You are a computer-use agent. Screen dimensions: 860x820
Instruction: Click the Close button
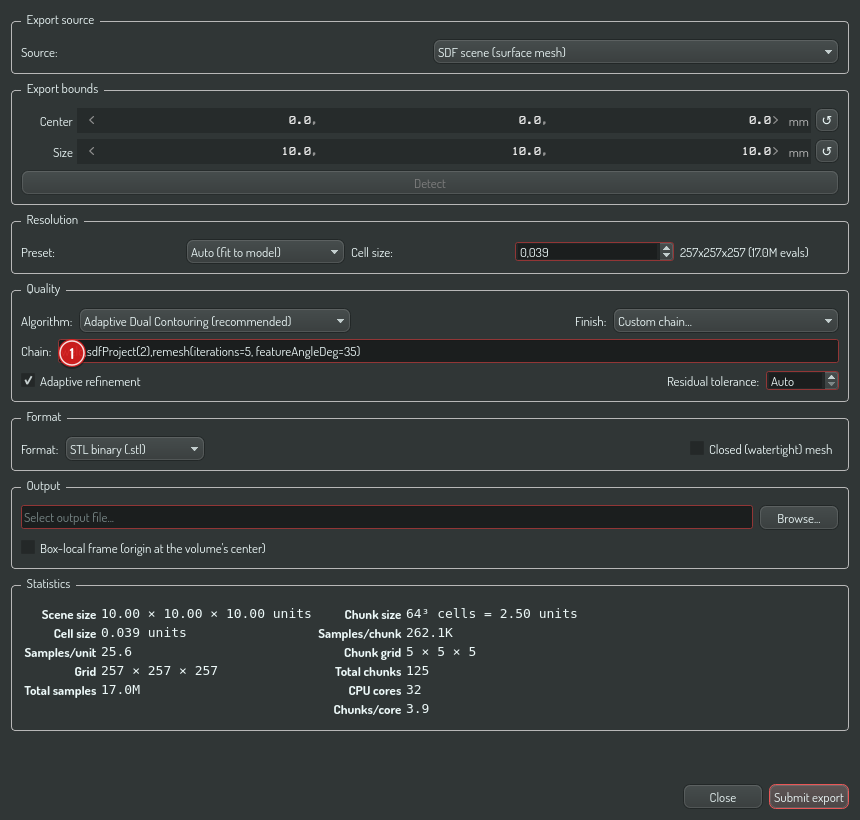(722, 797)
